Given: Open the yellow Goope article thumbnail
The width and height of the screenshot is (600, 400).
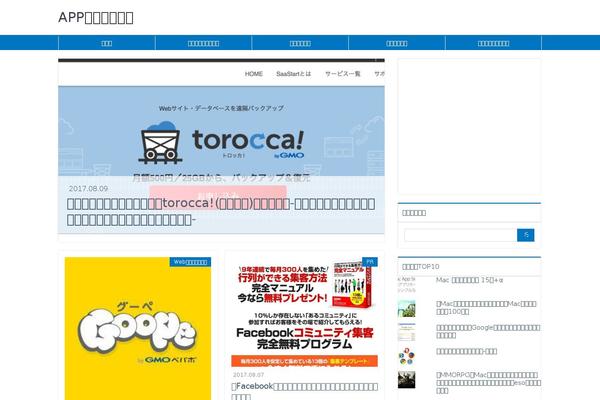Looking at the screenshot, I should pyautogui.click(x=138, y=328).
